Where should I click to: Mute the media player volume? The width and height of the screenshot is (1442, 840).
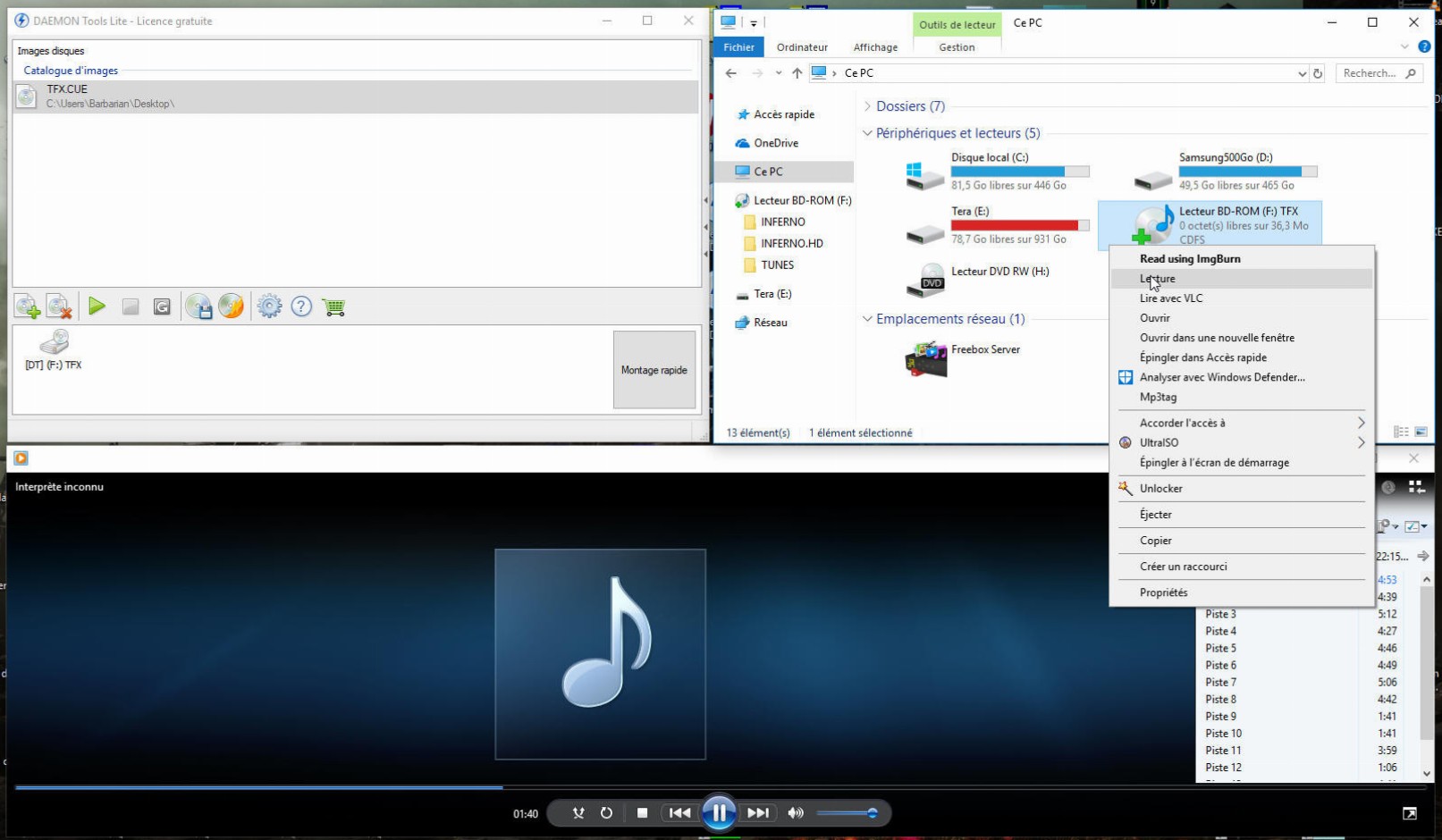(796, 813)
